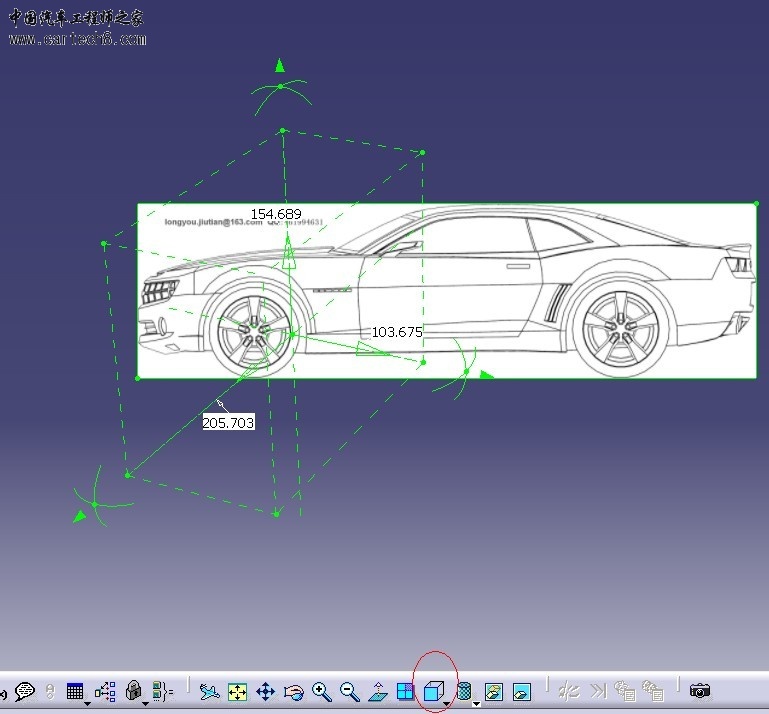Click the Zoom In magnifier

[x=322, y=691]
